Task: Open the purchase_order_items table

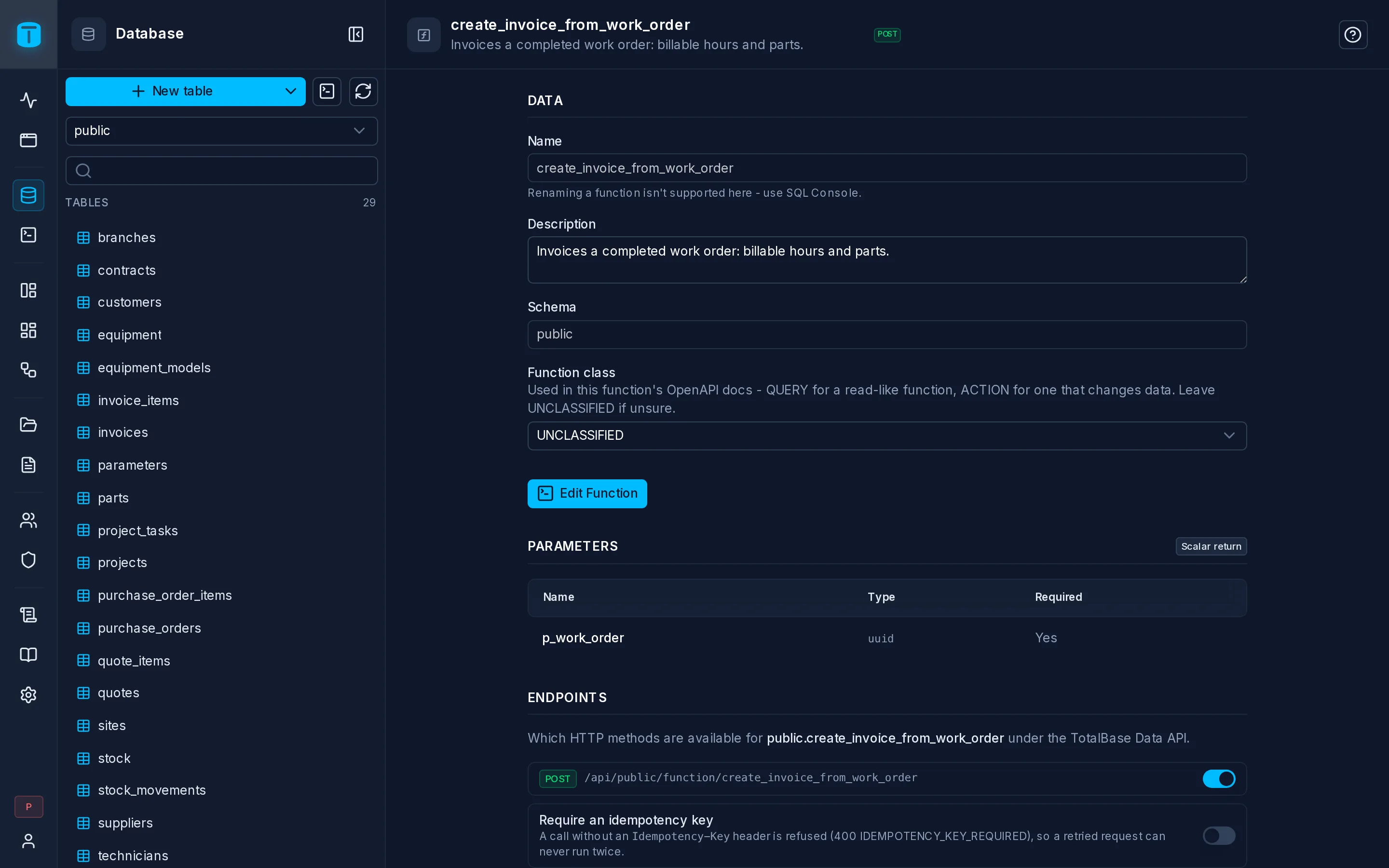Action: [x=221, y=596]
